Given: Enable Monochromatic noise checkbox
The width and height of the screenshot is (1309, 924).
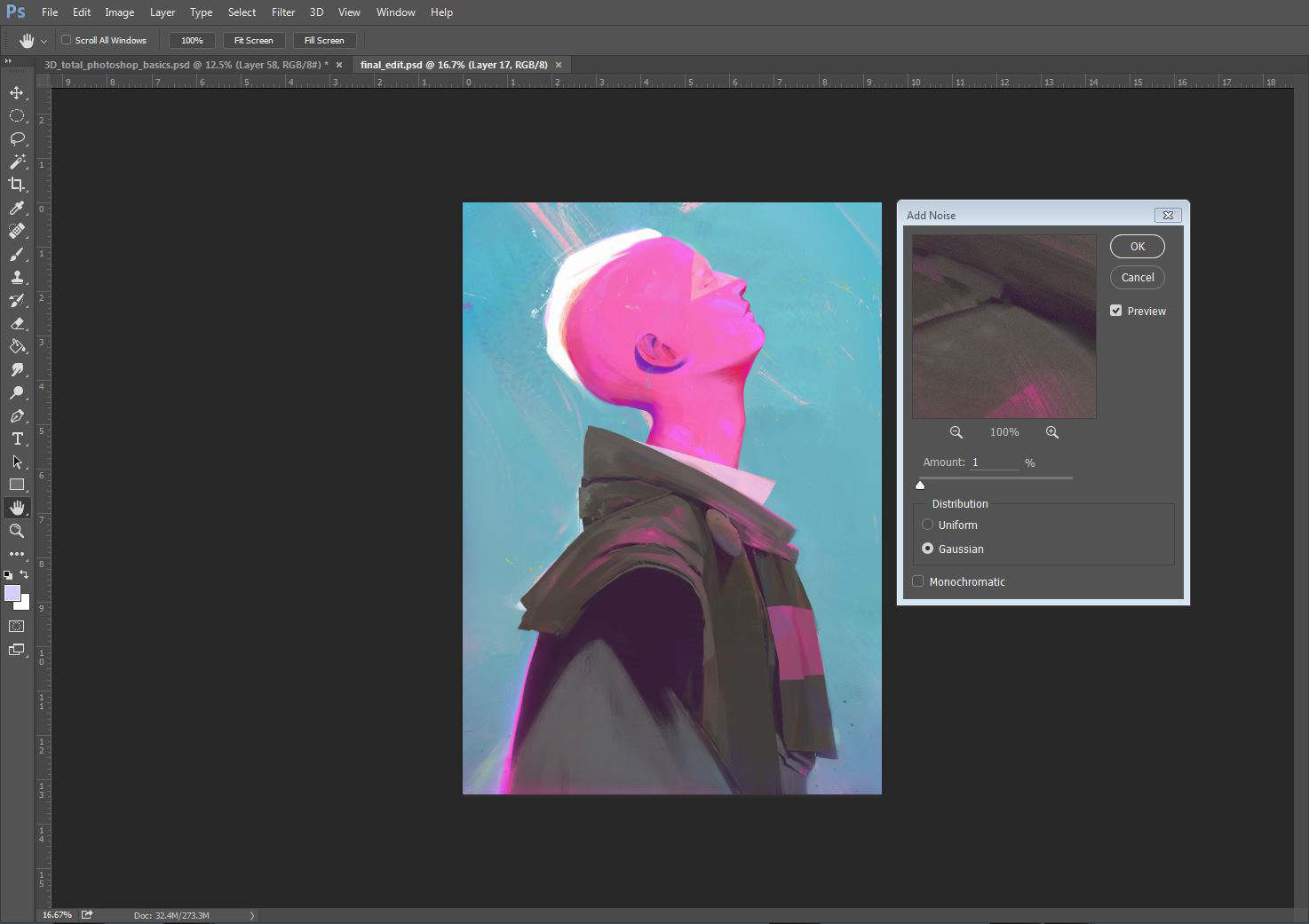Looking at the screenshot, I should click(918, 581).
